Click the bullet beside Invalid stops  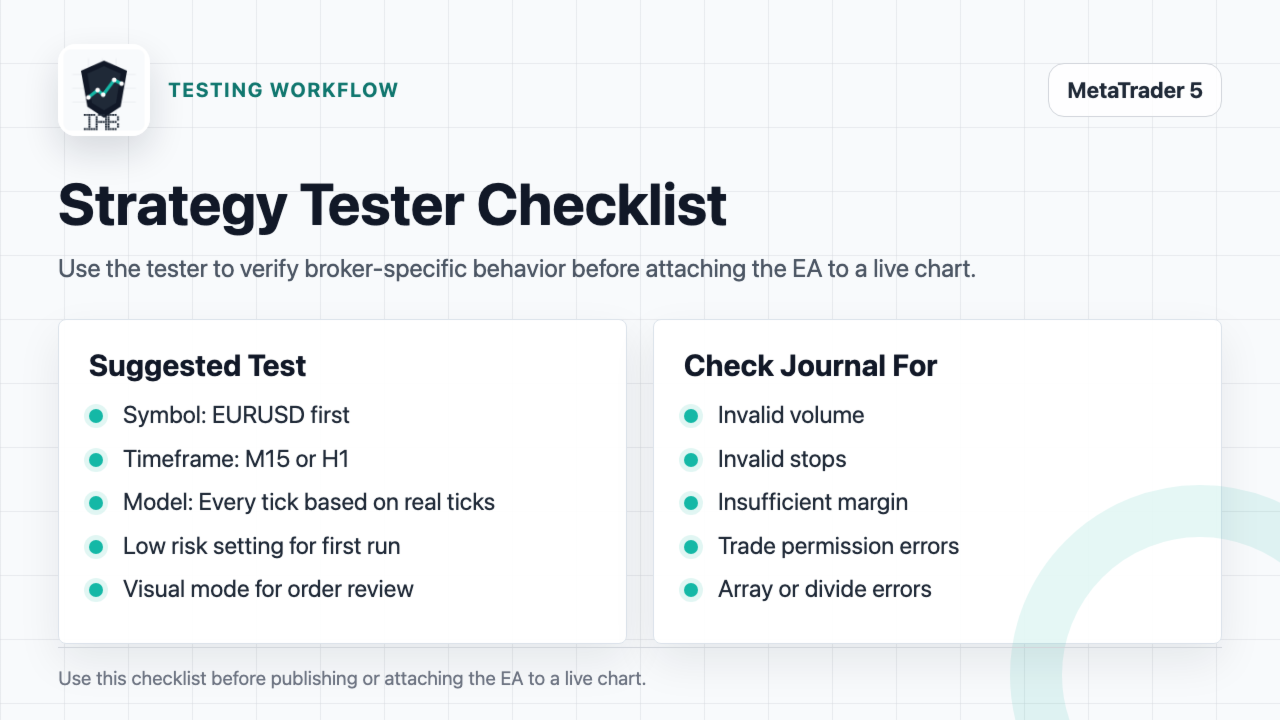pyautogui.click(x=691, y=460)
